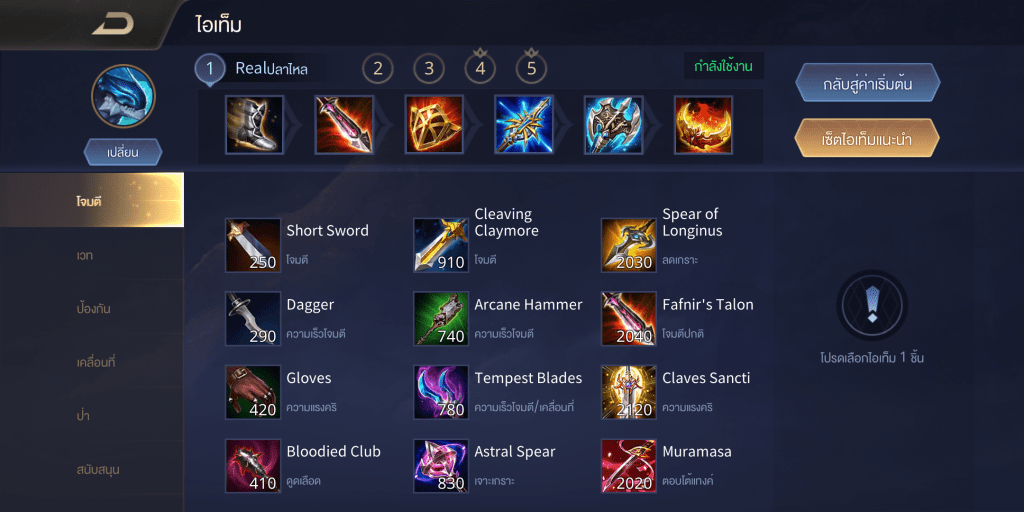This screenshot has width=1024, height=512.
Task: Switch to item set number 3
Action: click(429, 69)
